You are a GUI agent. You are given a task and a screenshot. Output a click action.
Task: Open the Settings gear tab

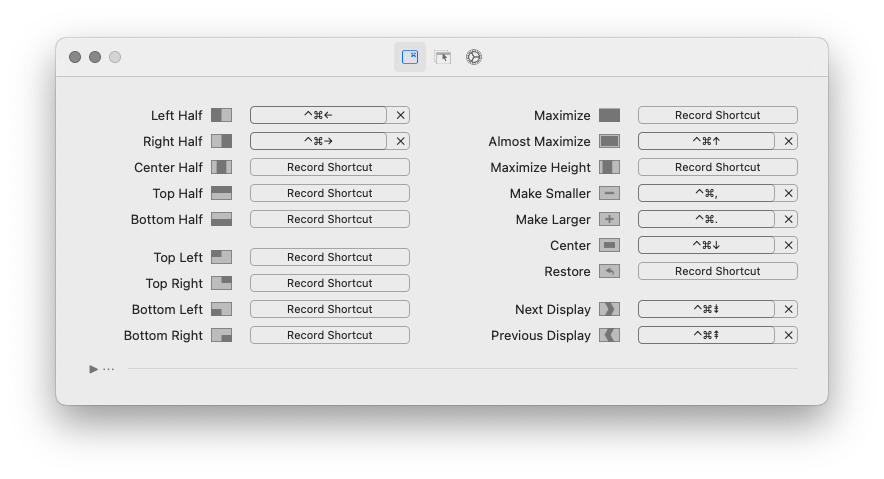[x=474, y=57]
